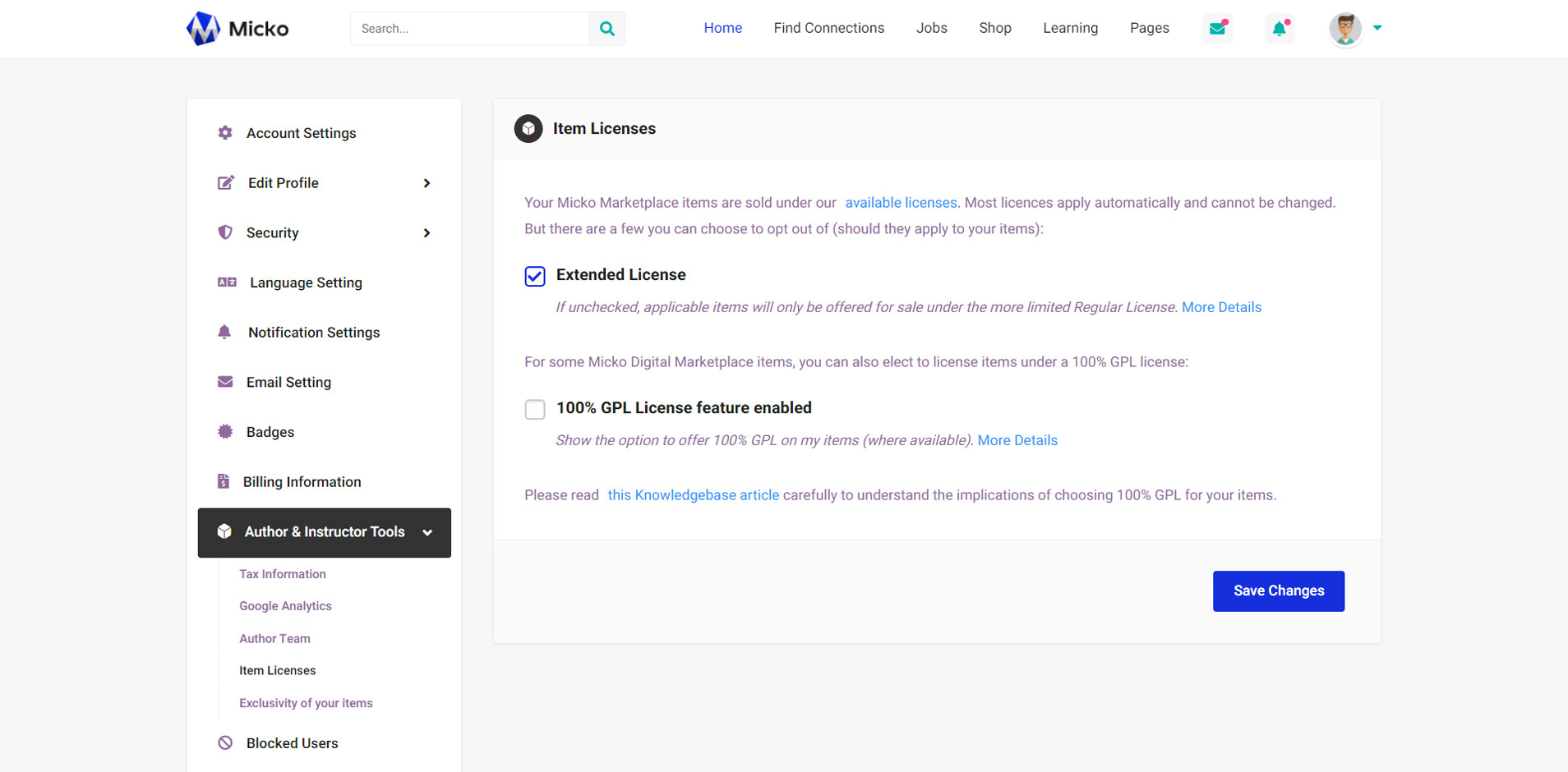The height and width of the screenshot is (772, 1568).
Task: Click the Account Settings gear icon
Action: click(225, 133)
